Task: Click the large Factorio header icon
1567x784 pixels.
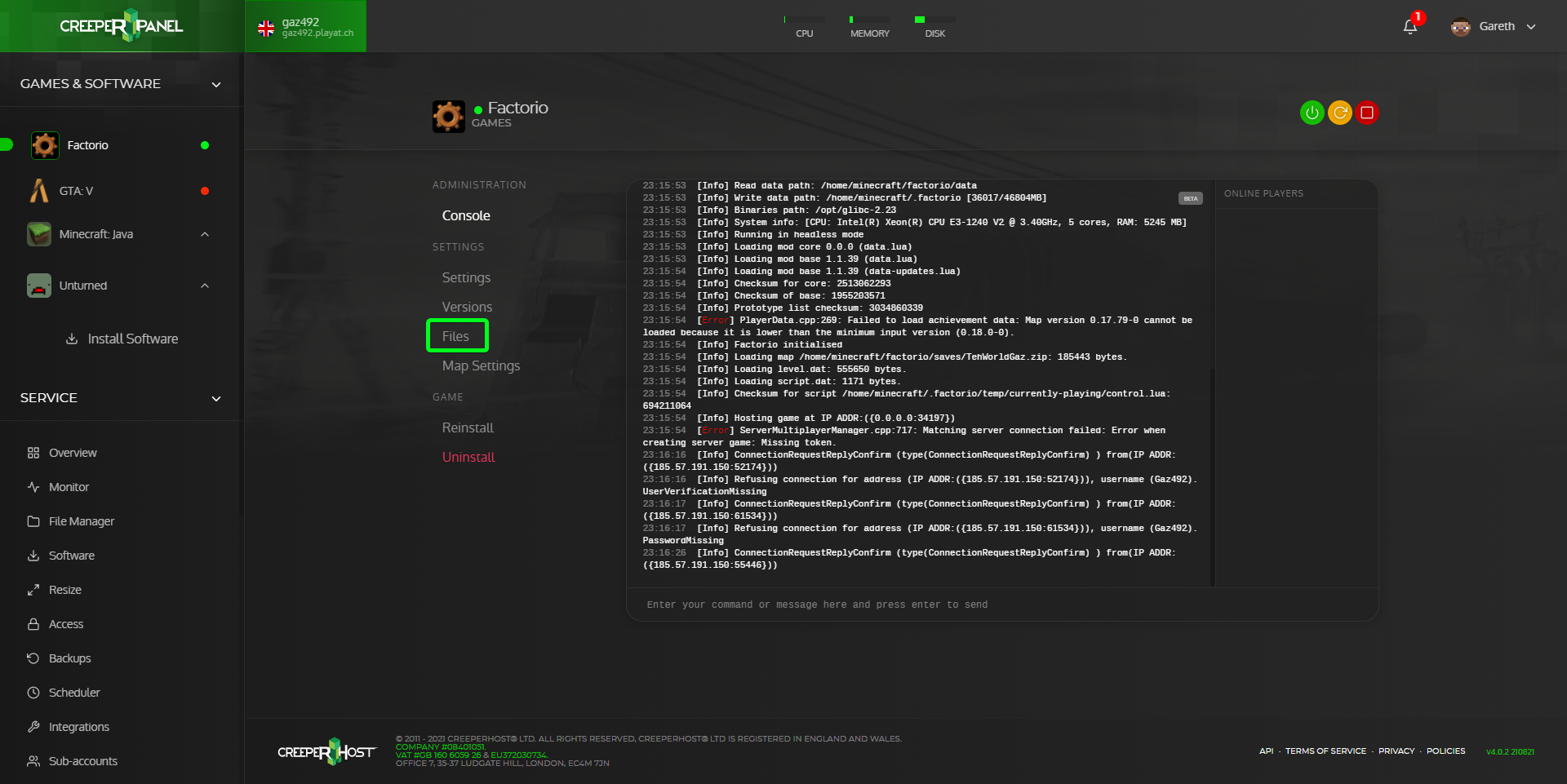Action: (x=448, y=117)
